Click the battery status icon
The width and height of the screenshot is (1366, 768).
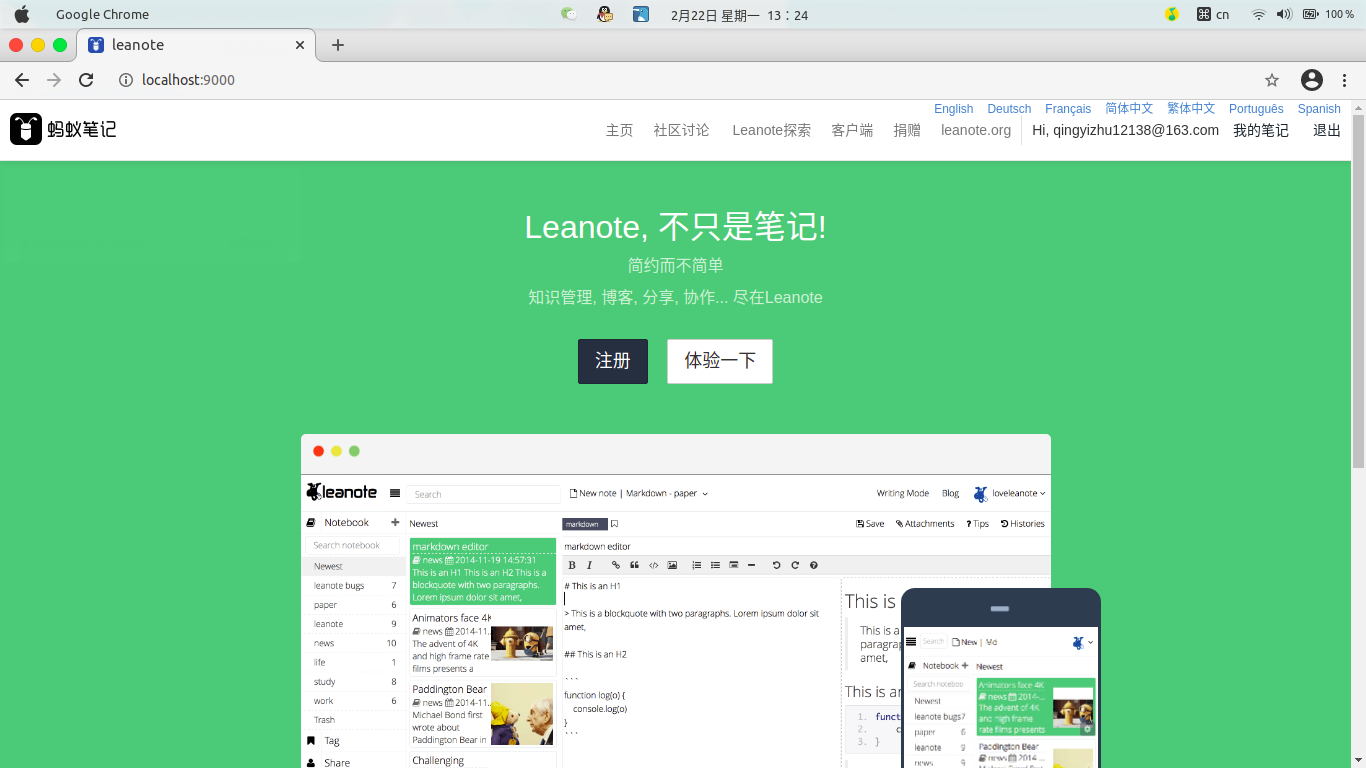pos(1310,14)
